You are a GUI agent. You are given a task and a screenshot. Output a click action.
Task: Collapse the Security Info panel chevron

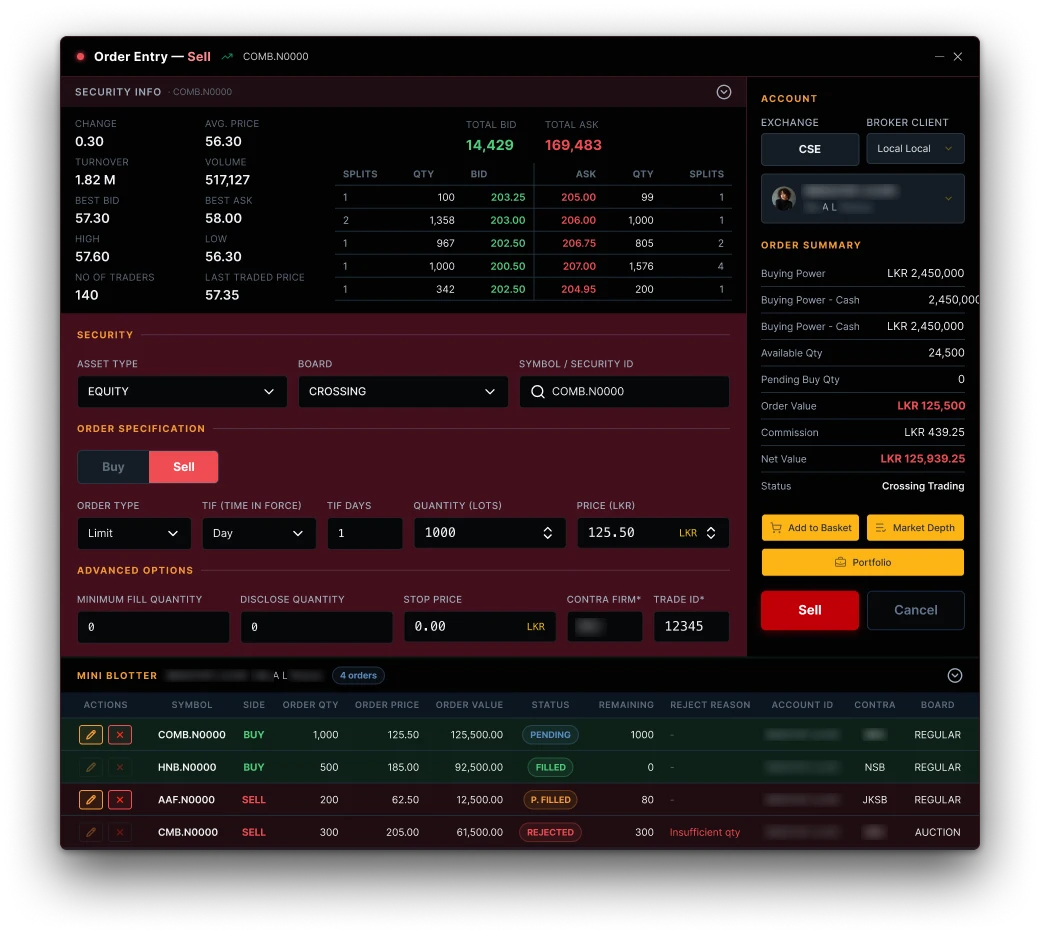[724, 92]
